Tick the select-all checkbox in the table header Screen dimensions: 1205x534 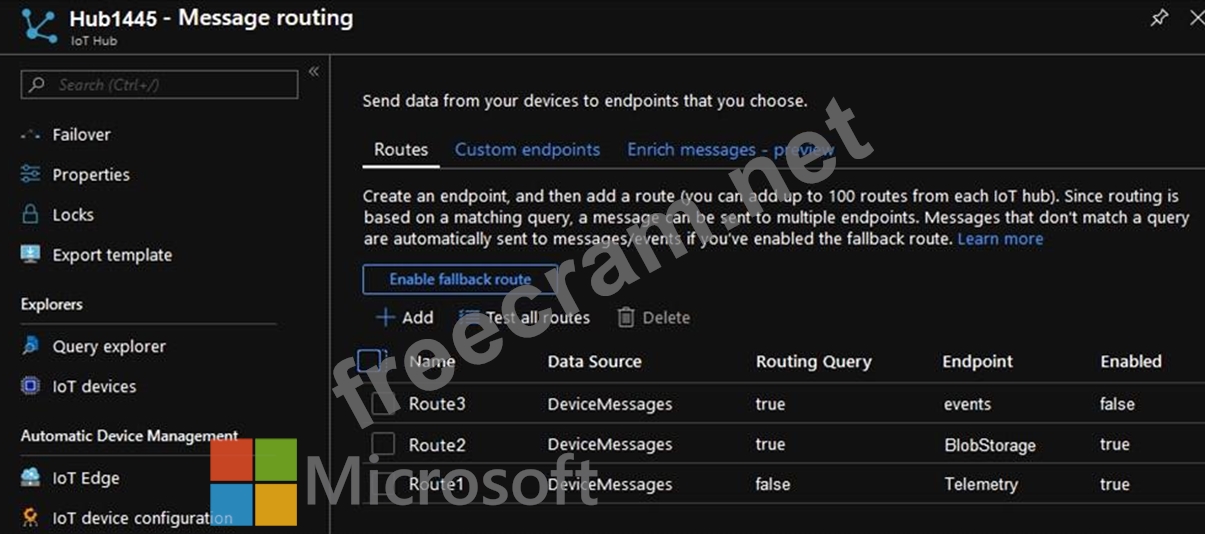371,362
